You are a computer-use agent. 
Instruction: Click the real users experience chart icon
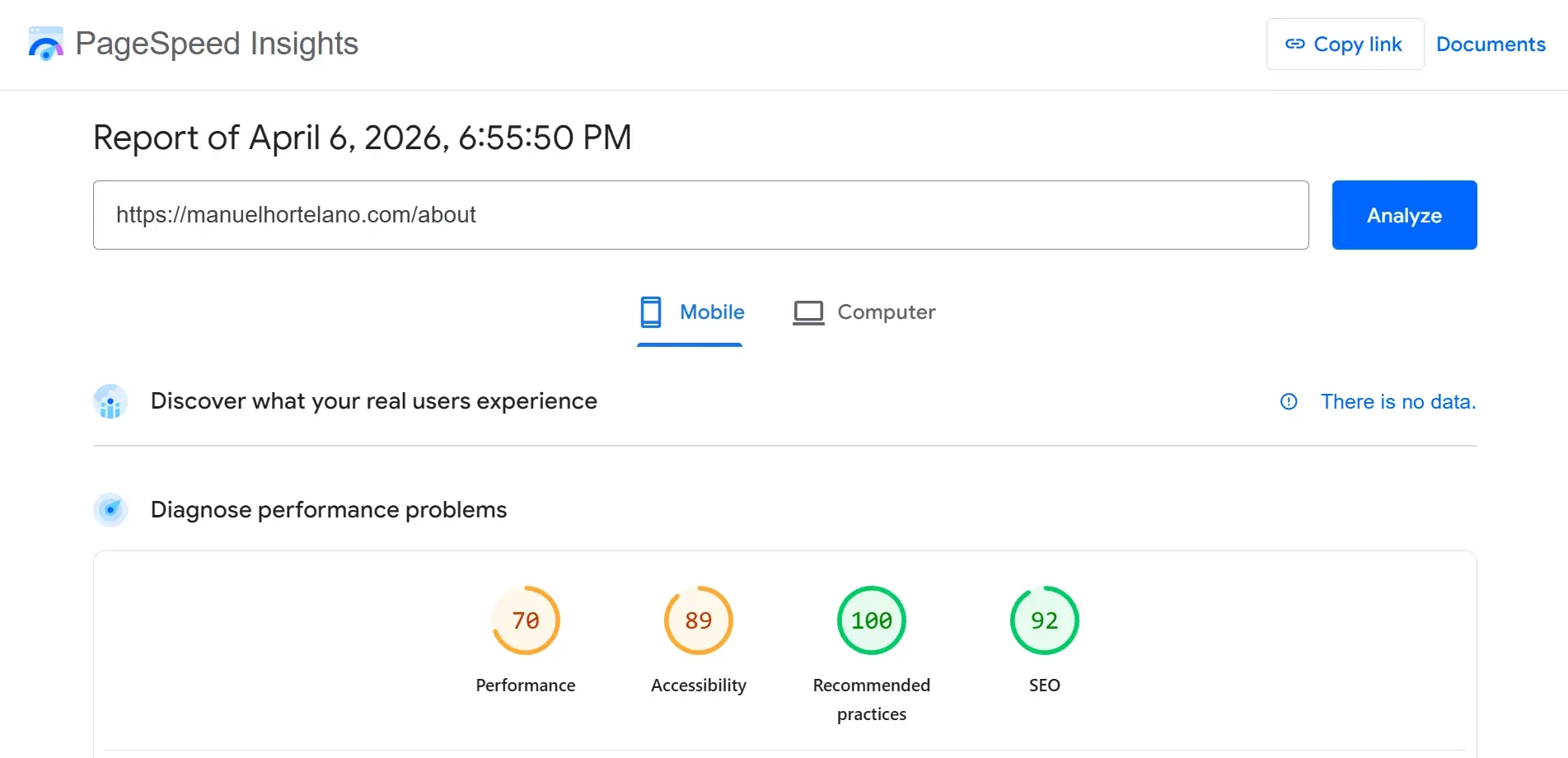tap(110, 402)
